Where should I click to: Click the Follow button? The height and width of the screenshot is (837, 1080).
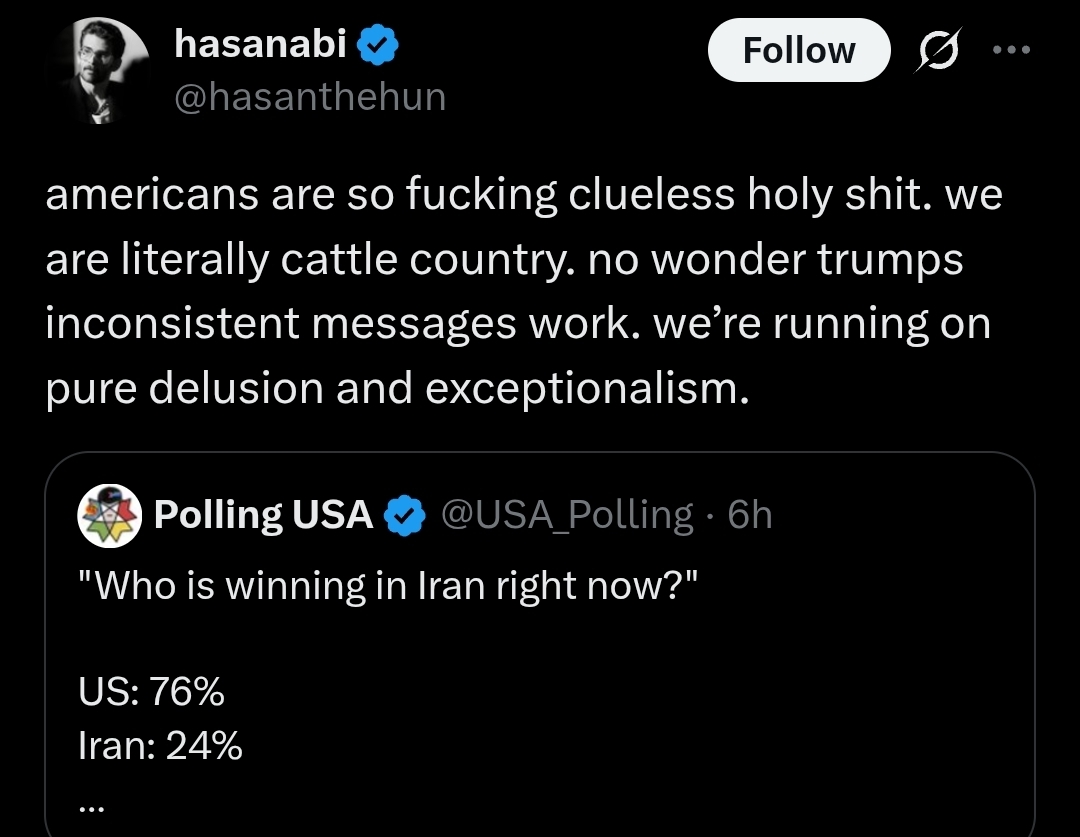coord(798,50)
